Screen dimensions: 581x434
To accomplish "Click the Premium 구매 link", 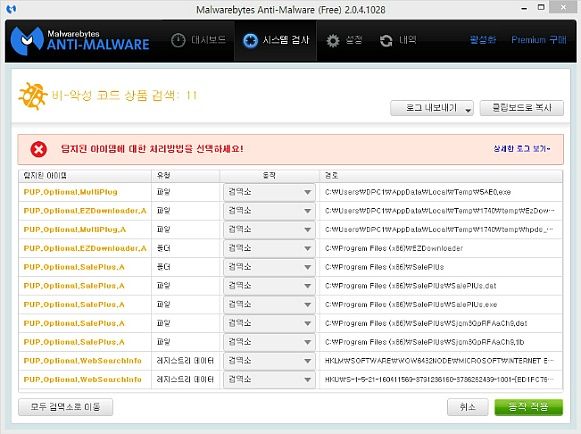I will click(539, 40).
